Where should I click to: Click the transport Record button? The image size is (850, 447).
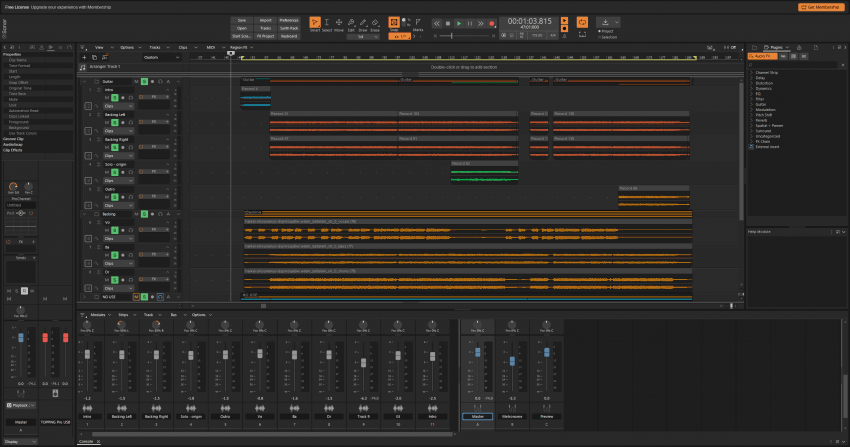coord(491,23)
